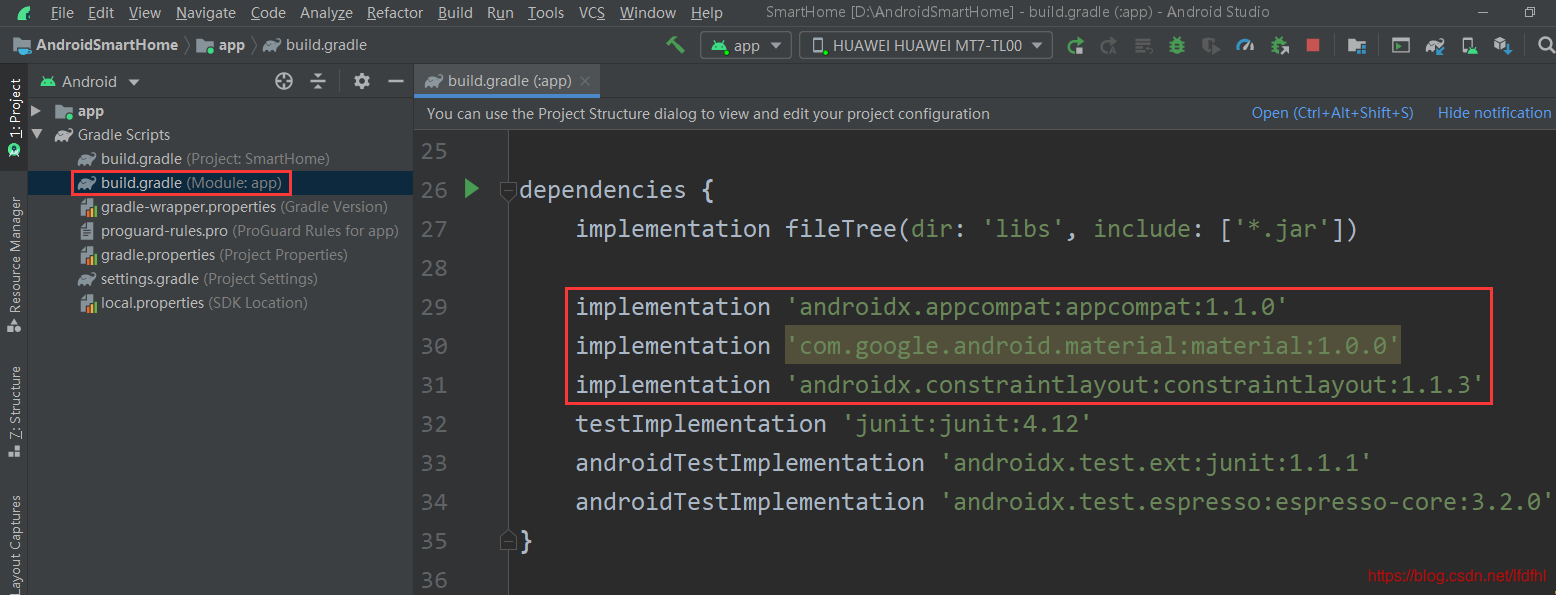Collapse all in Project panel
1556x595 pixels.
click(318, 81)
